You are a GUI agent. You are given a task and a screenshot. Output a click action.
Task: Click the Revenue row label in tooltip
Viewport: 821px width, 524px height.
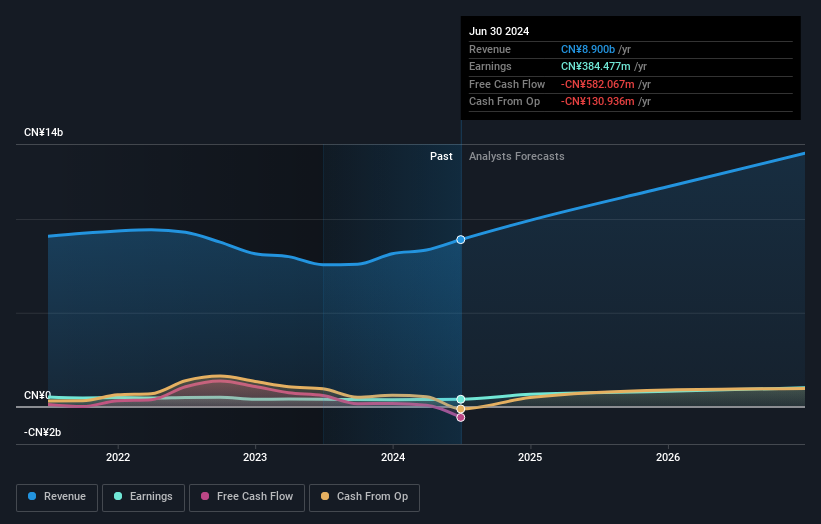click(490, 49)
